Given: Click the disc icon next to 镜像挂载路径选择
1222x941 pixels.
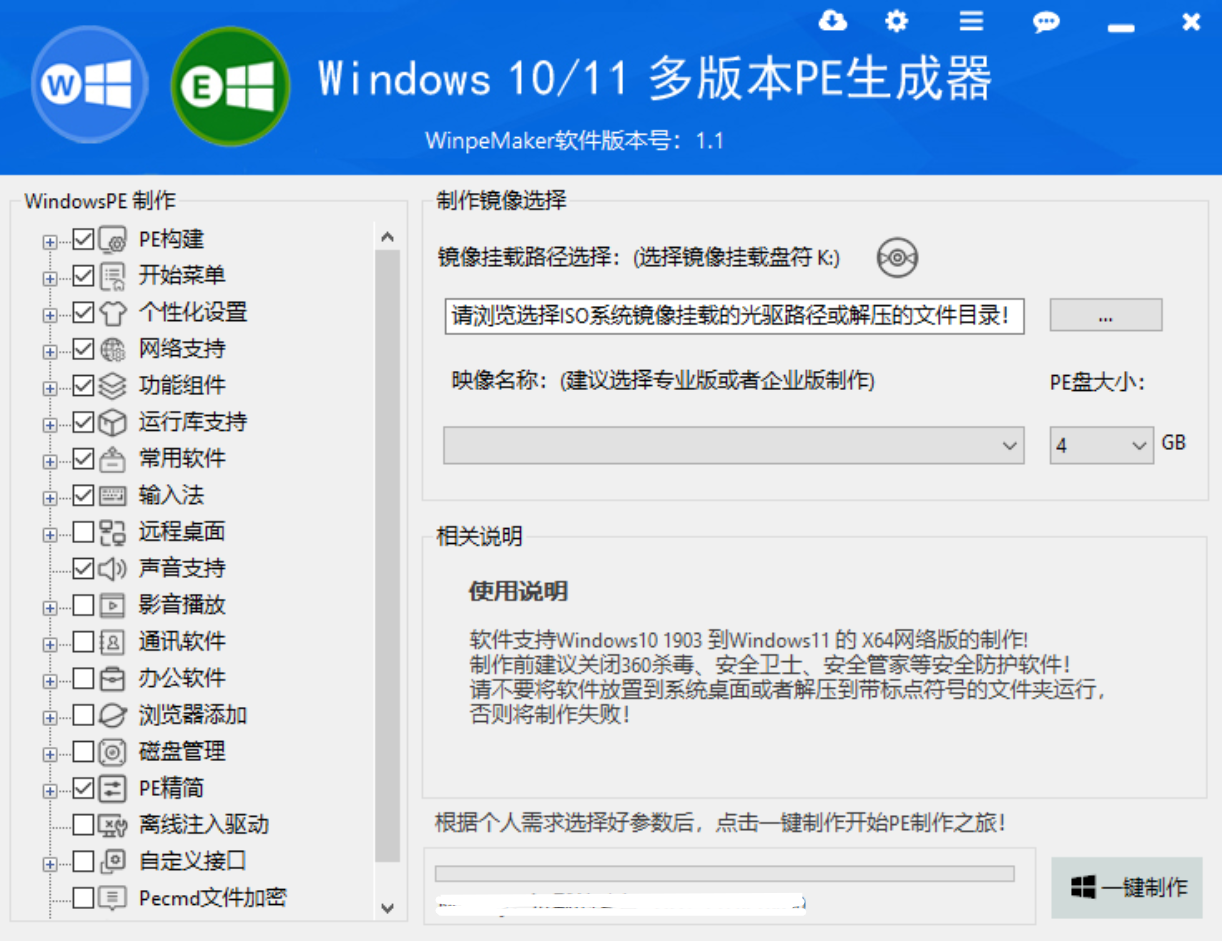Looking at the screenshot, I should 897,257.
